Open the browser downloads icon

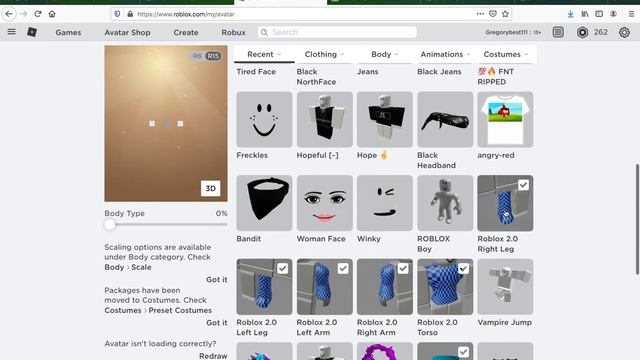570,14
